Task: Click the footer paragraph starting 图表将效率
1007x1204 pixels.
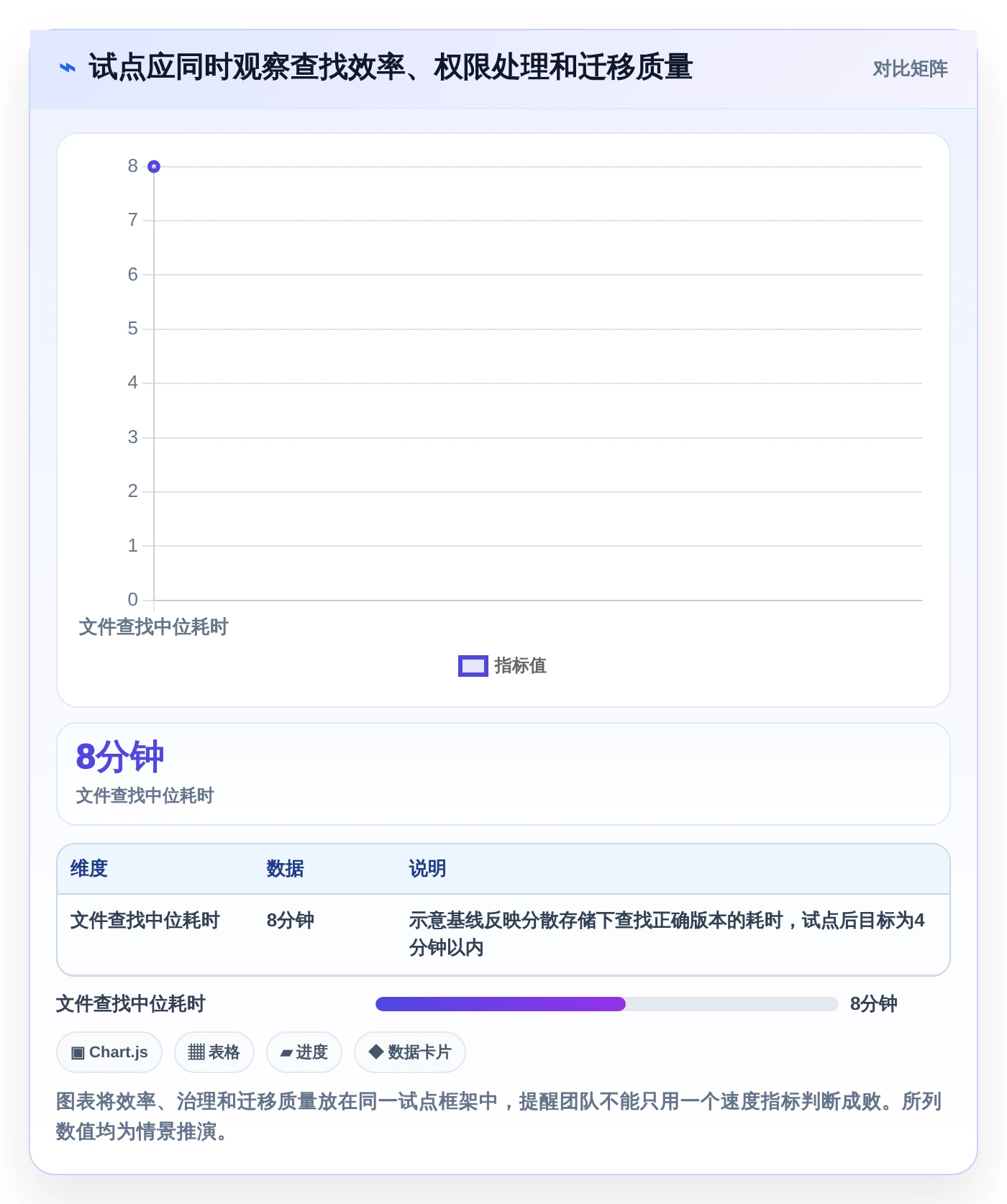Action: 499,1116
